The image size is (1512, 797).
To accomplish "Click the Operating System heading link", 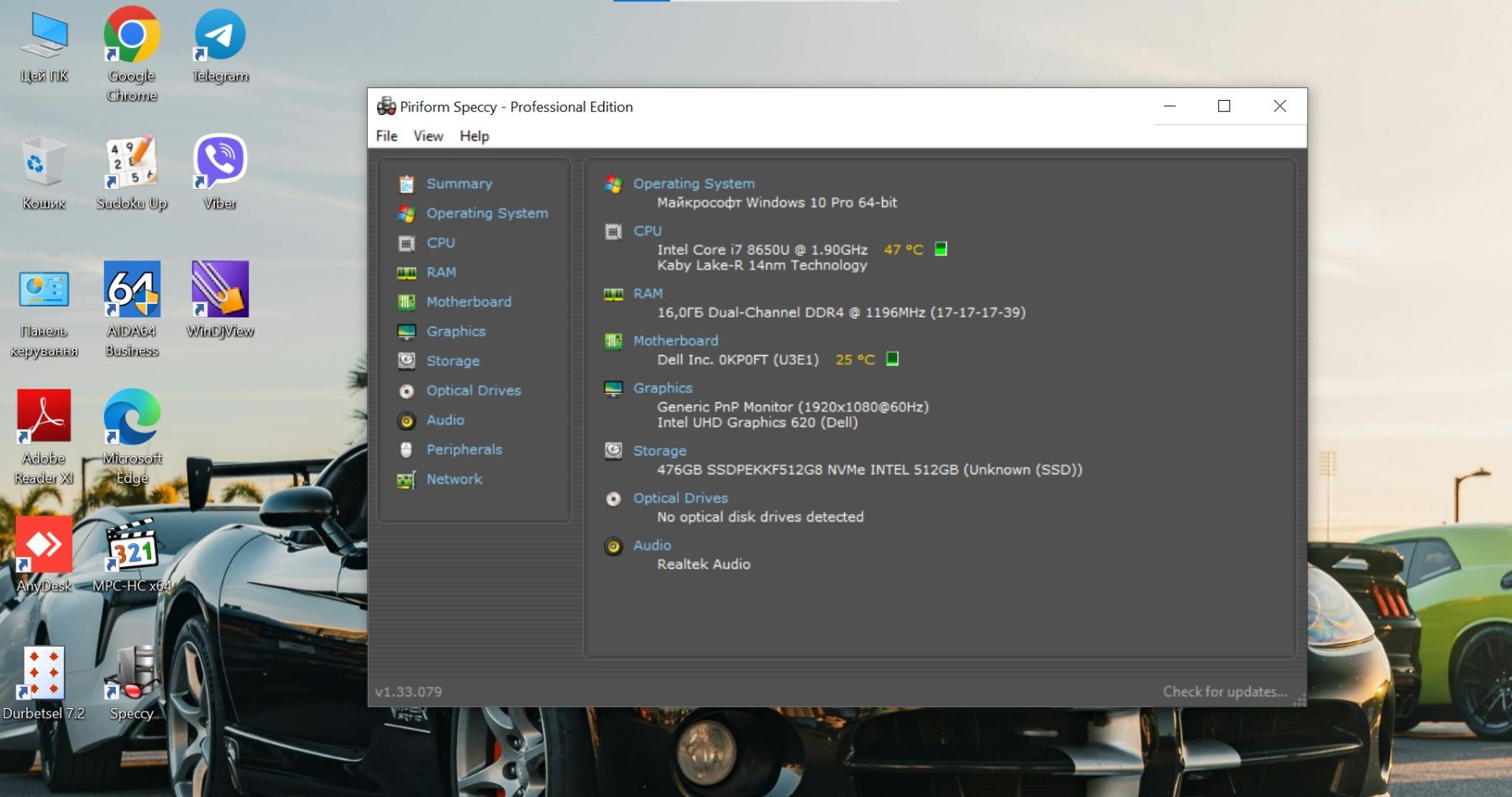I will coord(694,184).
